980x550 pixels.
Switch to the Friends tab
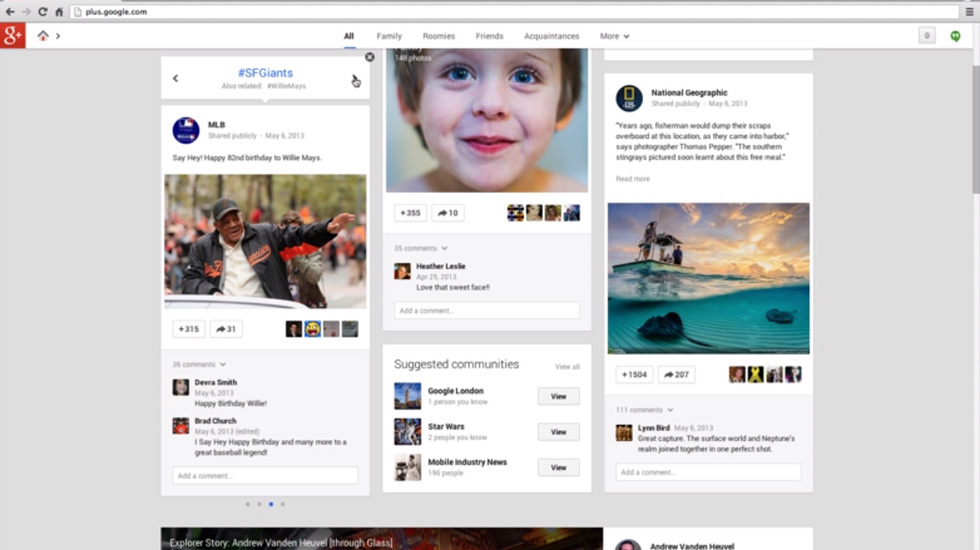(489, 36)
